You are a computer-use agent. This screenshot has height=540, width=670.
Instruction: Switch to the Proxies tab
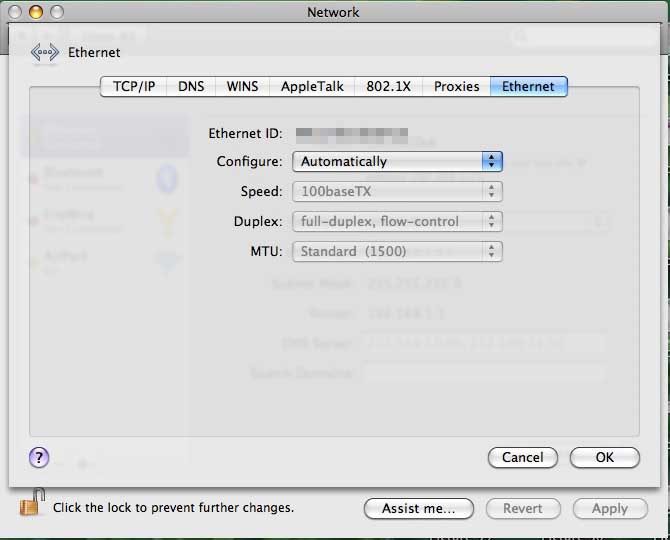pyautogui.click(x=456, y=87)
